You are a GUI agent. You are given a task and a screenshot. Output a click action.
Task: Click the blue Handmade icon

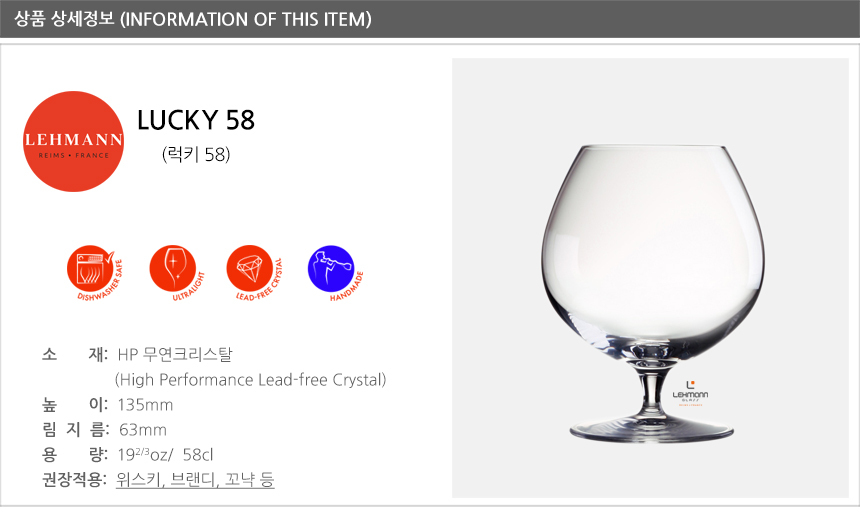coord(331,268)
